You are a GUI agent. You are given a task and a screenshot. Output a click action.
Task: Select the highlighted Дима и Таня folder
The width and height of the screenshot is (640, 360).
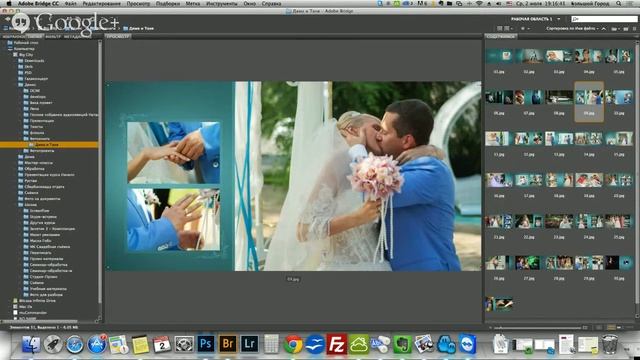[x=49, y=144]
